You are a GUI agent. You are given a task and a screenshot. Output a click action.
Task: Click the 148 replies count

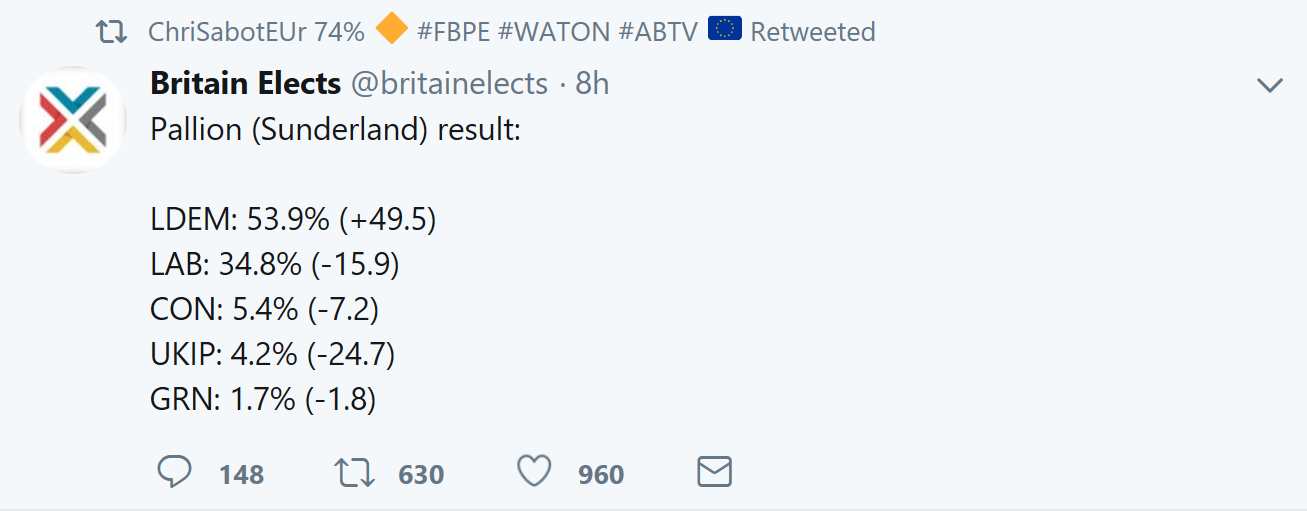tap(241, 474)
